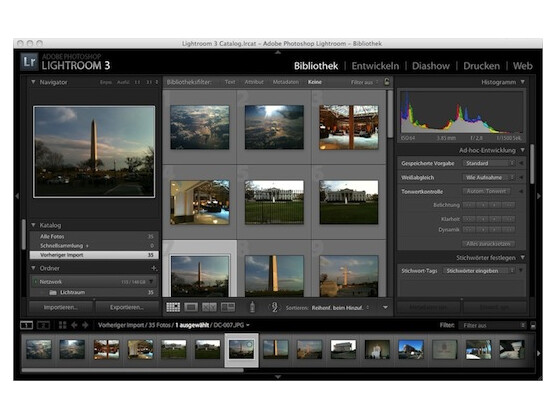The image size is (557, 418).
Task: Click the second window display button 2
Action: (x=43, y=325)
